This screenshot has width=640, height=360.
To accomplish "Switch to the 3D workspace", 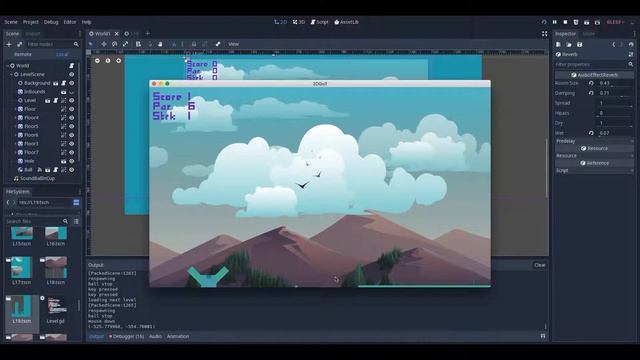I will [299, 22].
